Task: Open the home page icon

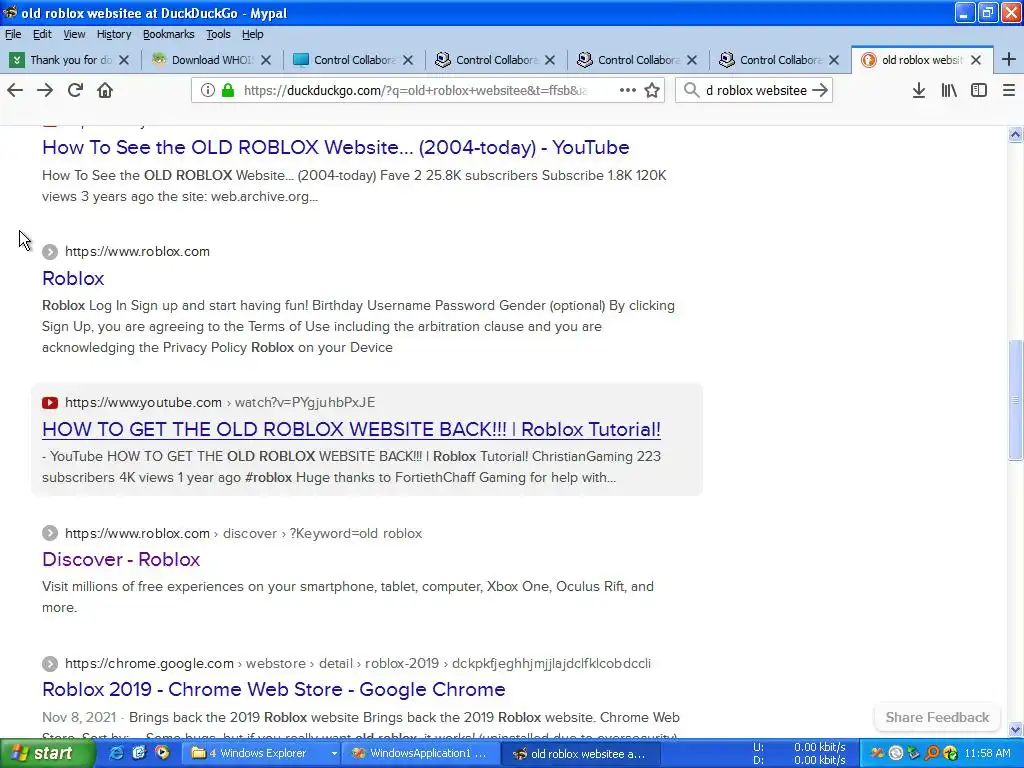Action: pos(105,90)
